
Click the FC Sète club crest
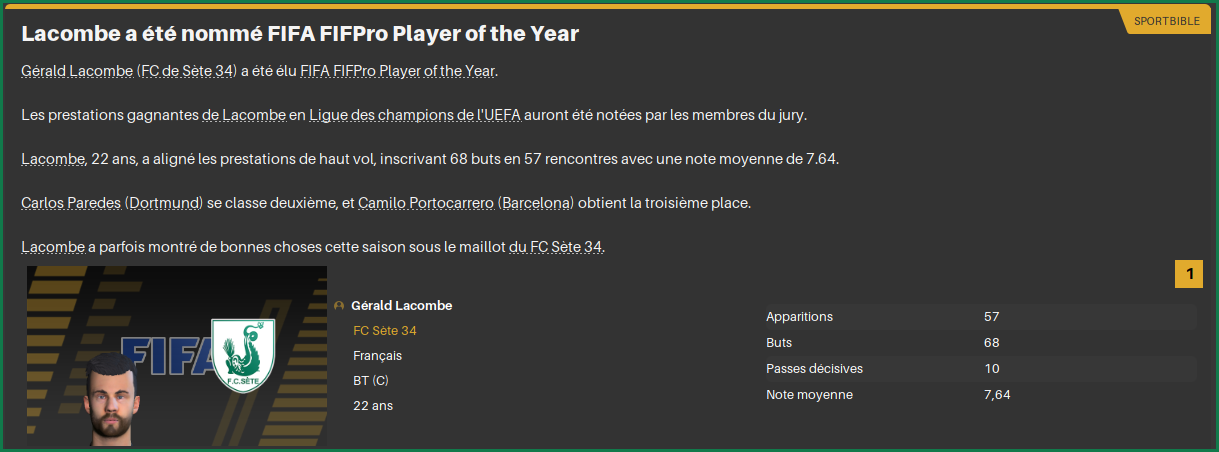tap(243, 356)
